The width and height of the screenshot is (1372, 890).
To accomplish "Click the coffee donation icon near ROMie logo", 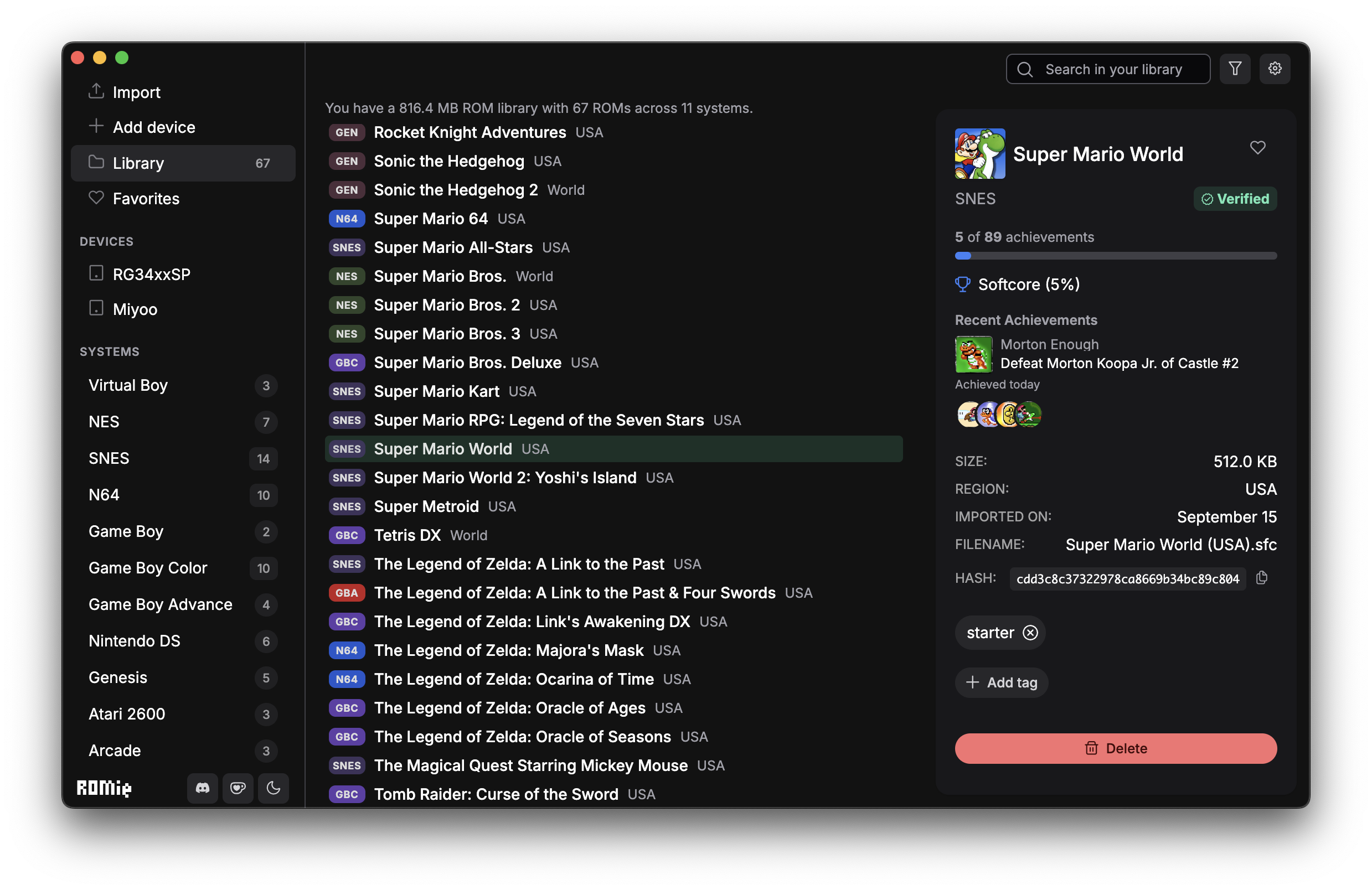I will click(x=238, y=789).
